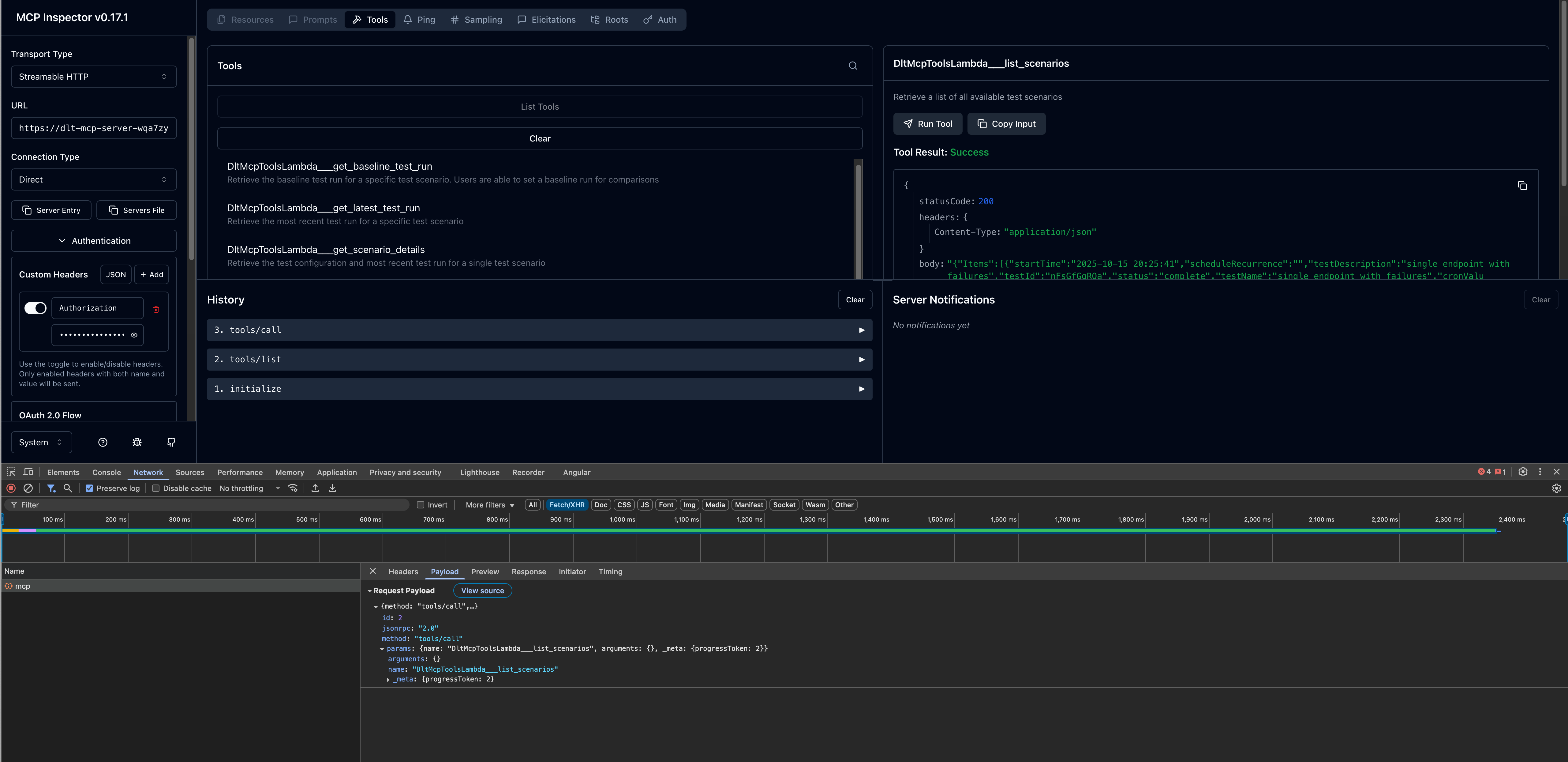The width and height of the screenshot is (1568, 762).
Task: Switch to the Preview tab in DevTools
Action: click(x=485, y=571)
